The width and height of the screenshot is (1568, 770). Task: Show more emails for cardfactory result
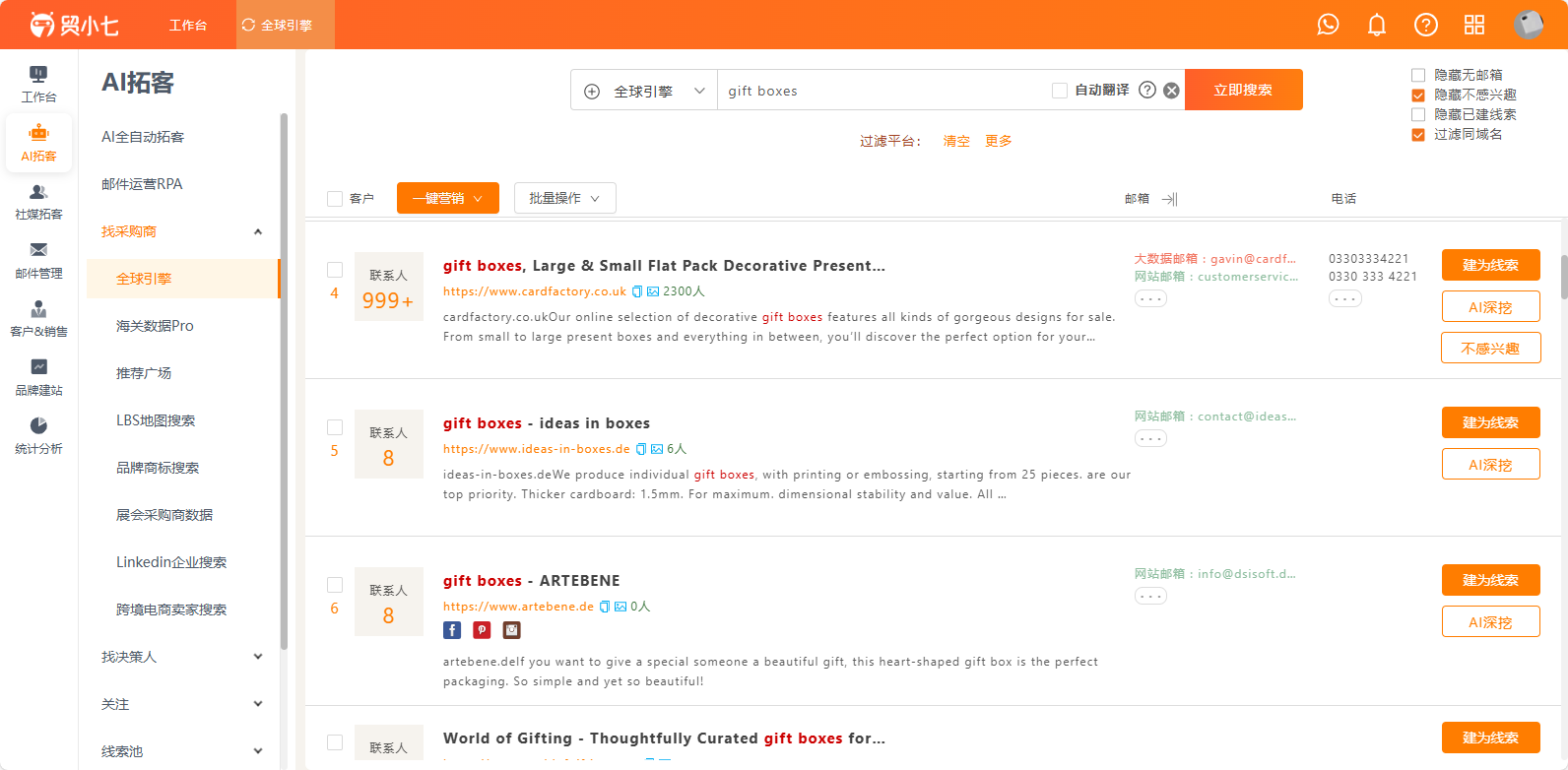click(1150, 298)
